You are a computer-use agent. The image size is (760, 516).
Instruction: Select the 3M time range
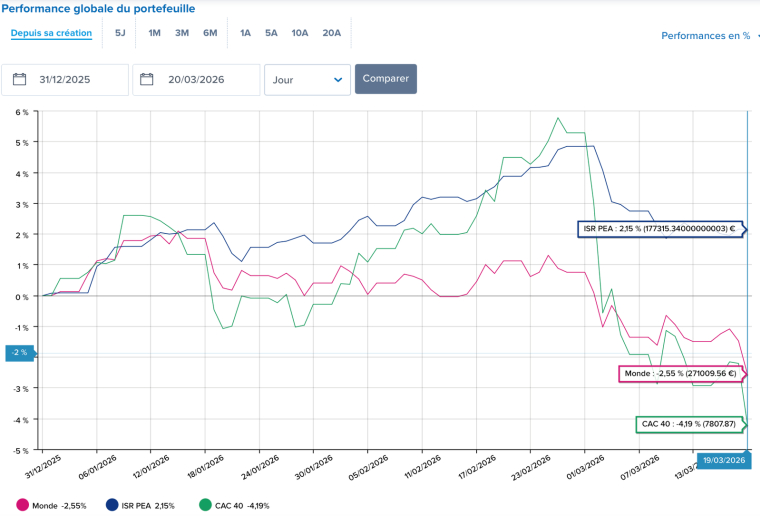182,33
